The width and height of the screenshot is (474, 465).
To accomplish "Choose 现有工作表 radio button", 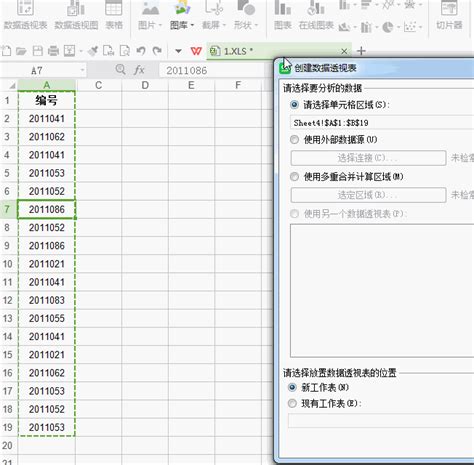I will pos(292,404).
